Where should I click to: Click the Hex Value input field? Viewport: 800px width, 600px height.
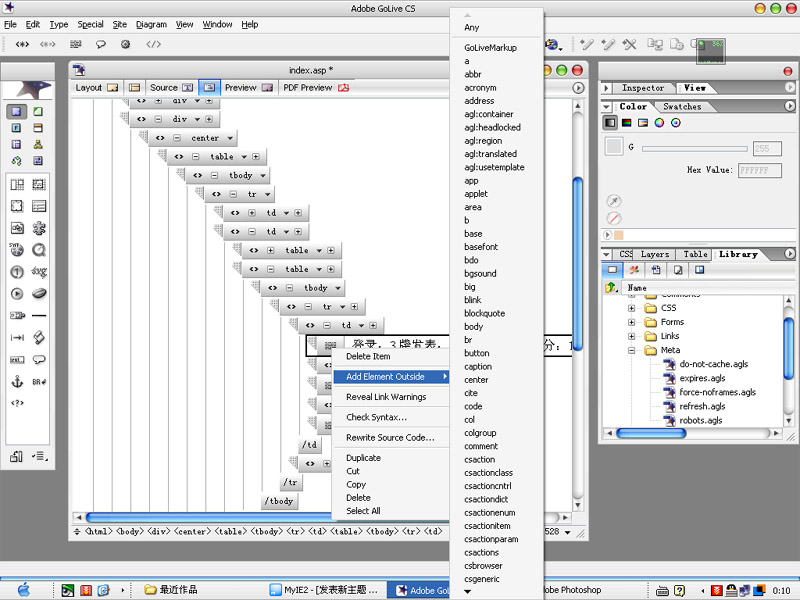click(759, 171)
